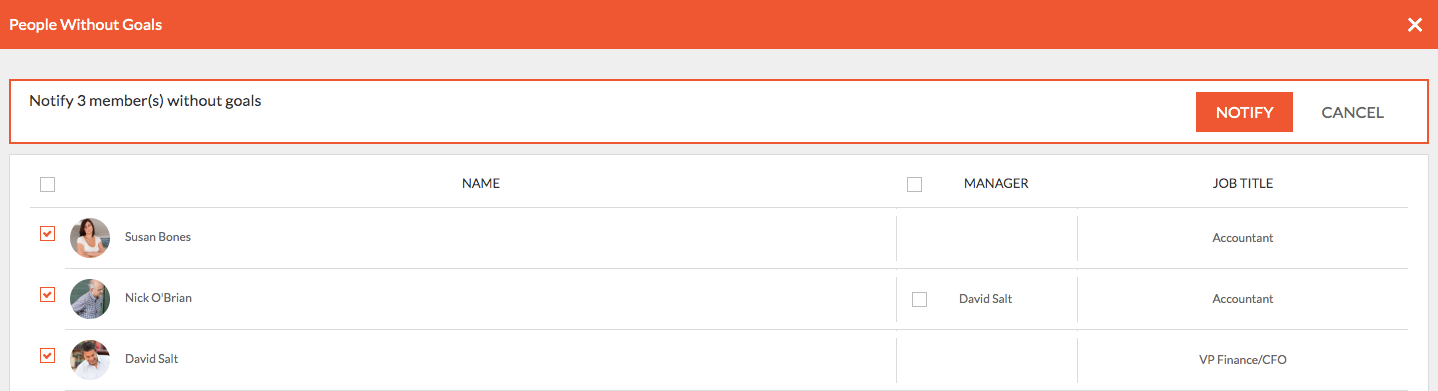Click the VP Finance/CFO job title
Screen dimensions: 1438x391
coord(1243,360)
